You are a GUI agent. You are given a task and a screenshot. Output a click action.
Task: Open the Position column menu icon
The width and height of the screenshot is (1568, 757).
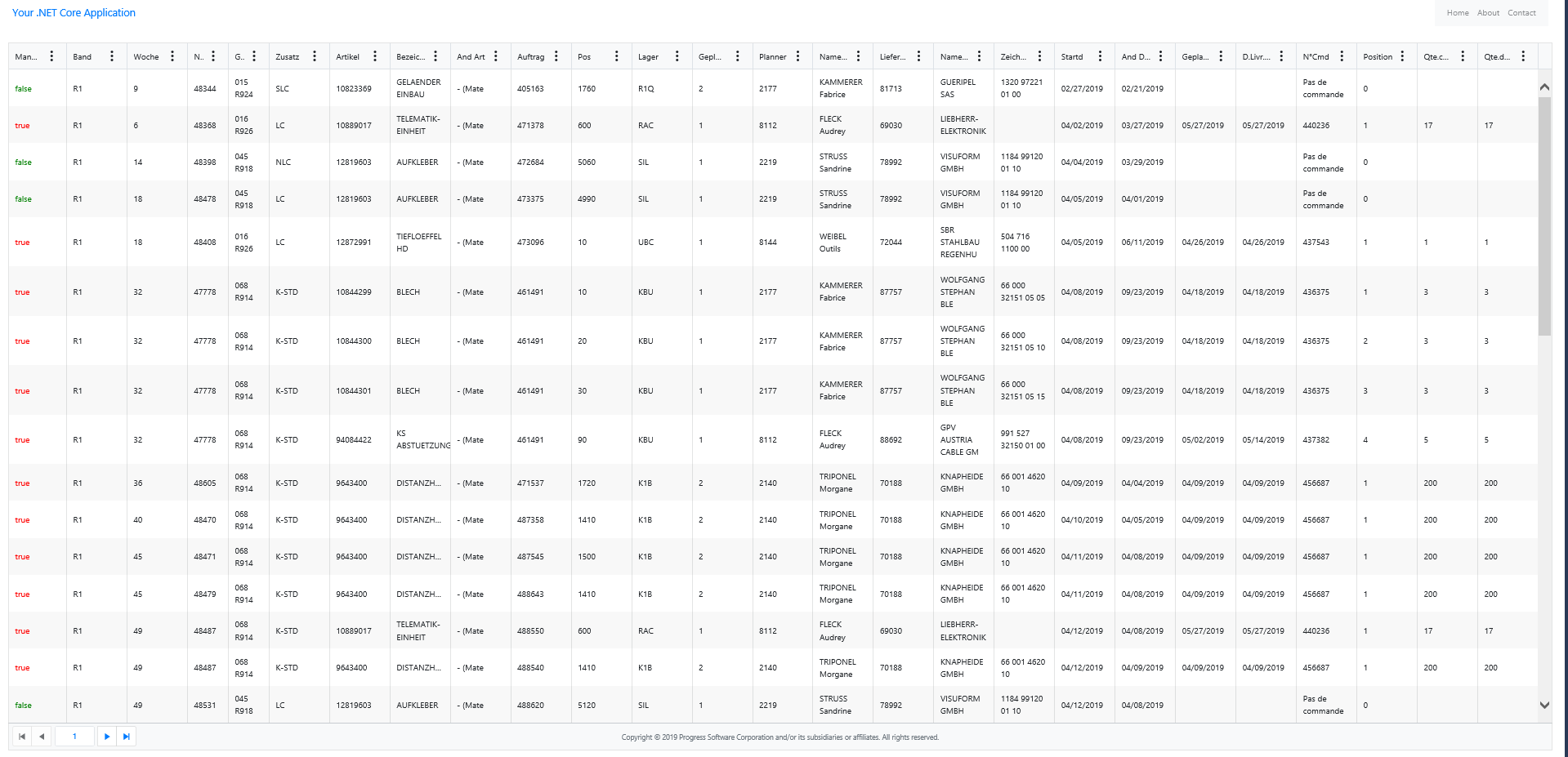click(x=1403, y=56)
